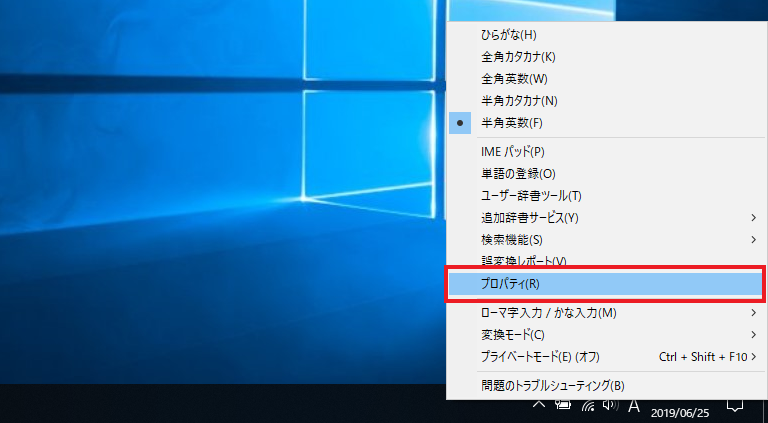Expand ローマ字入力 / かな入力(M) submenu
This screenshot has width=768, height=423.
(x=548, y=313)
